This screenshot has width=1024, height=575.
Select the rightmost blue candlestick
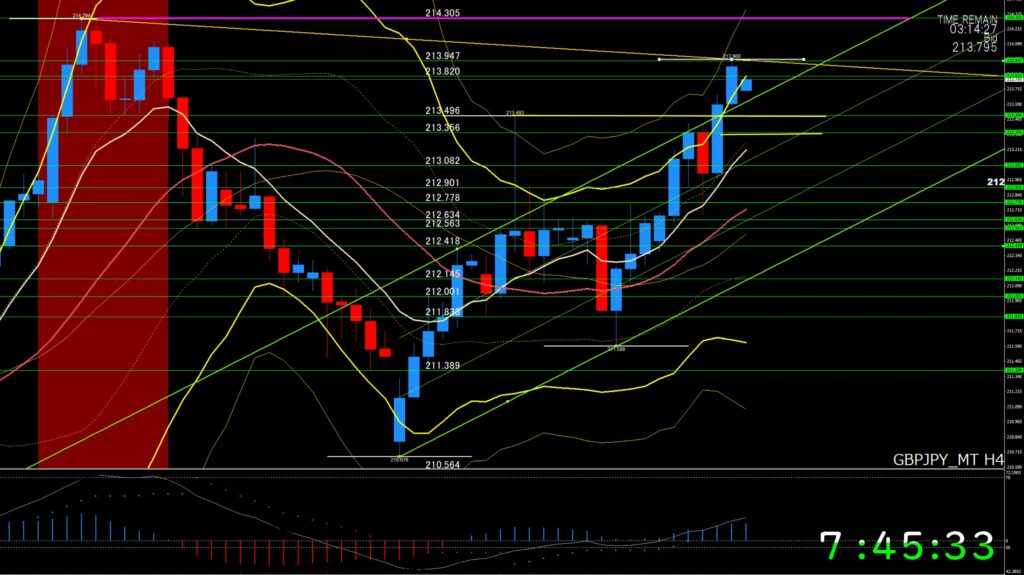pyautogui.click(x=746, y=85)
